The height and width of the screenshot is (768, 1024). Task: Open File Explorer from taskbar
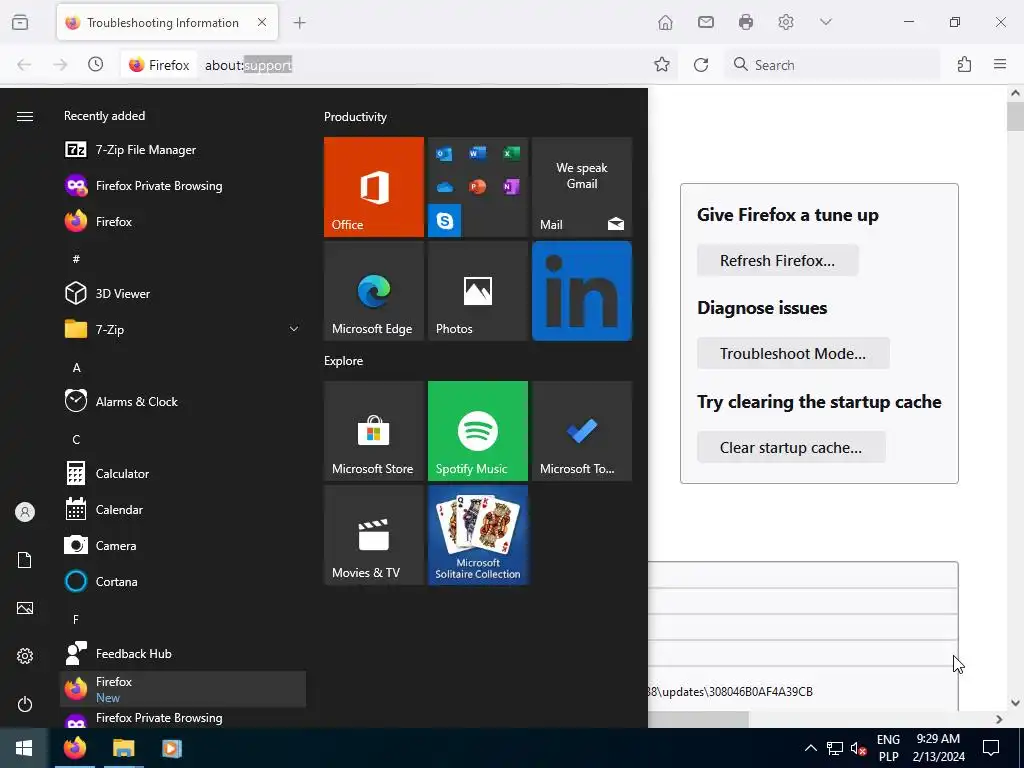123,748
